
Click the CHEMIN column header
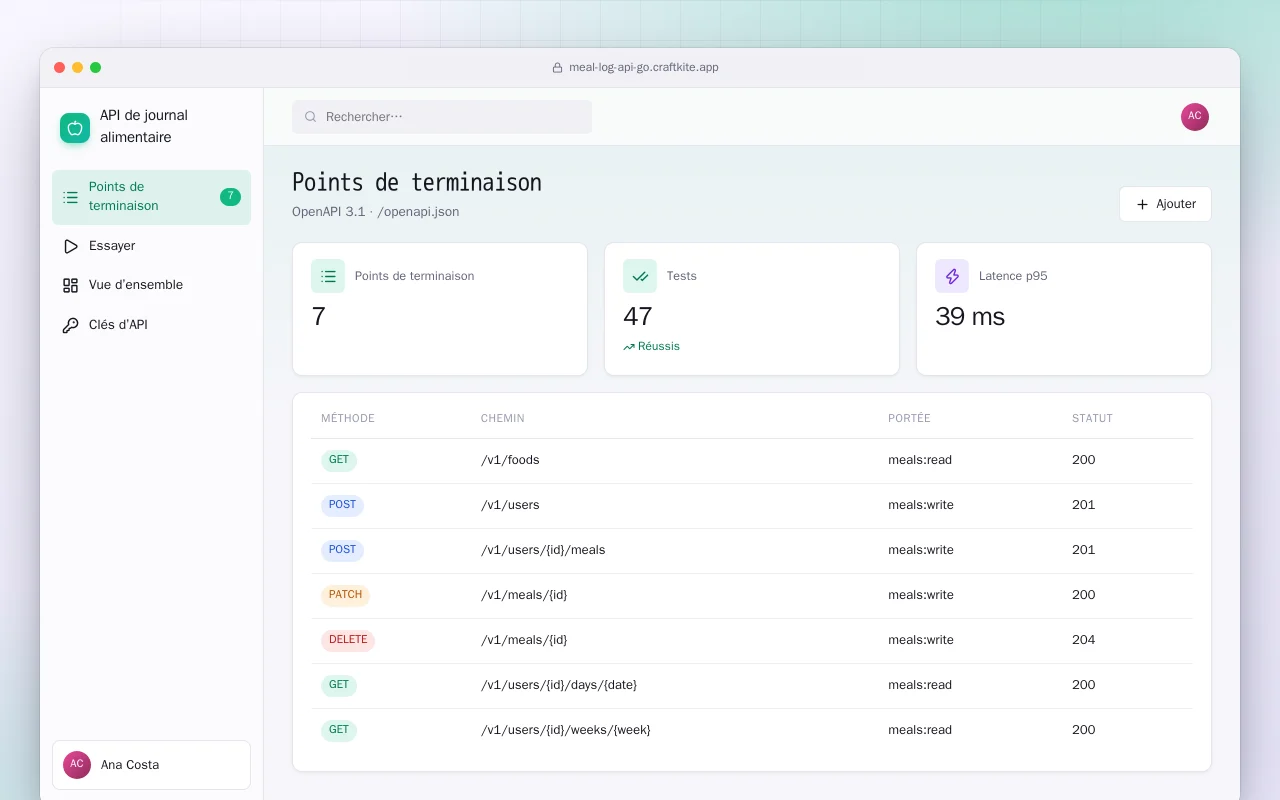click(503, 419)
